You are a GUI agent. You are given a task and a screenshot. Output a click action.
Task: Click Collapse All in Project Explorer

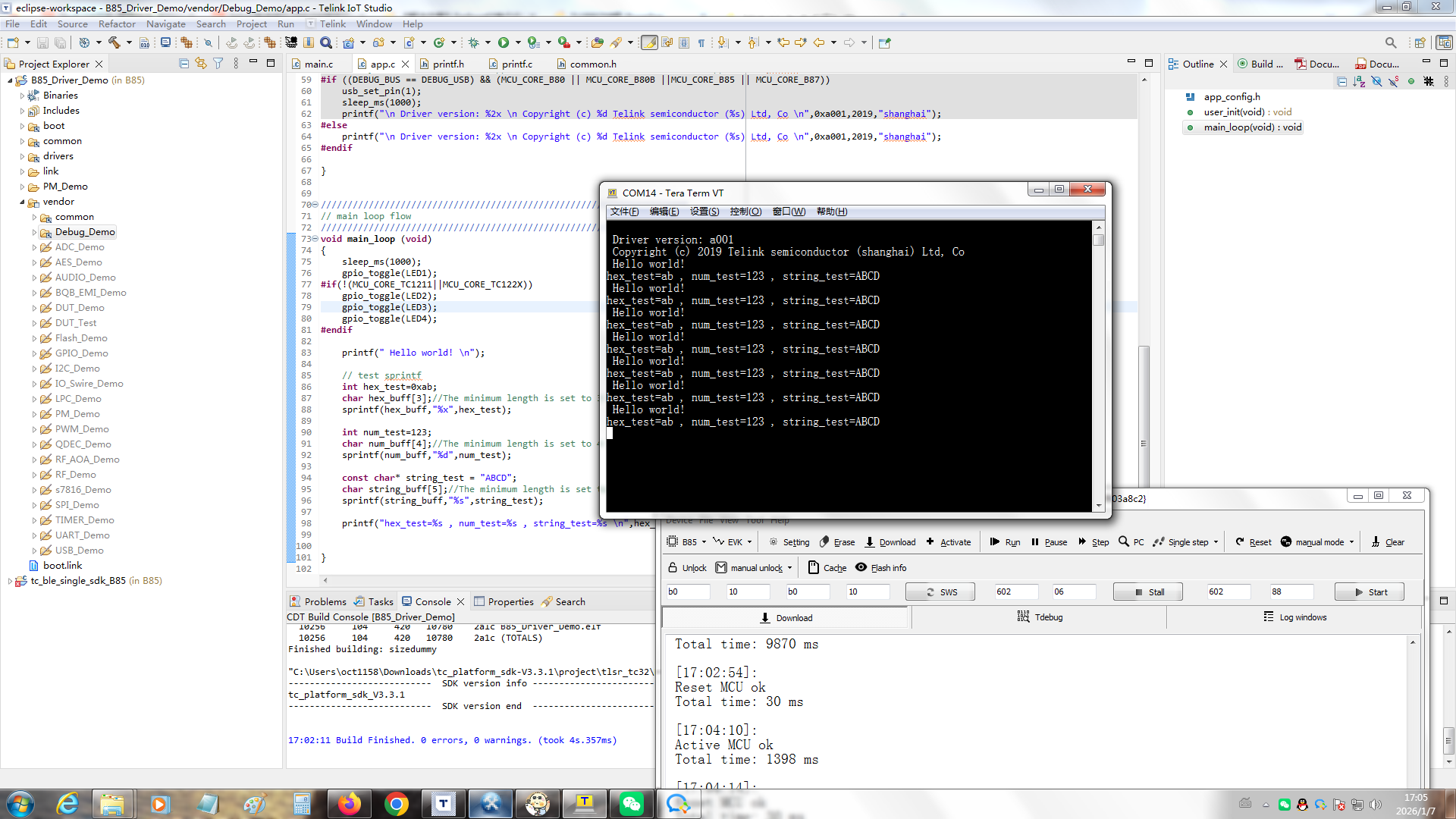(184, 64)
